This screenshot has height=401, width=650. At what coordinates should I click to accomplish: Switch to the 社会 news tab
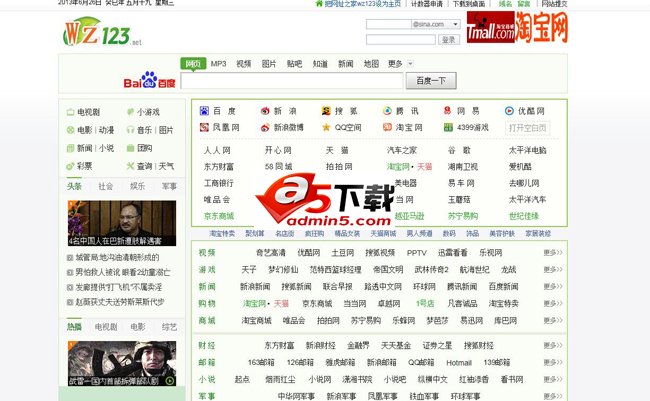[x=106, y=186]
